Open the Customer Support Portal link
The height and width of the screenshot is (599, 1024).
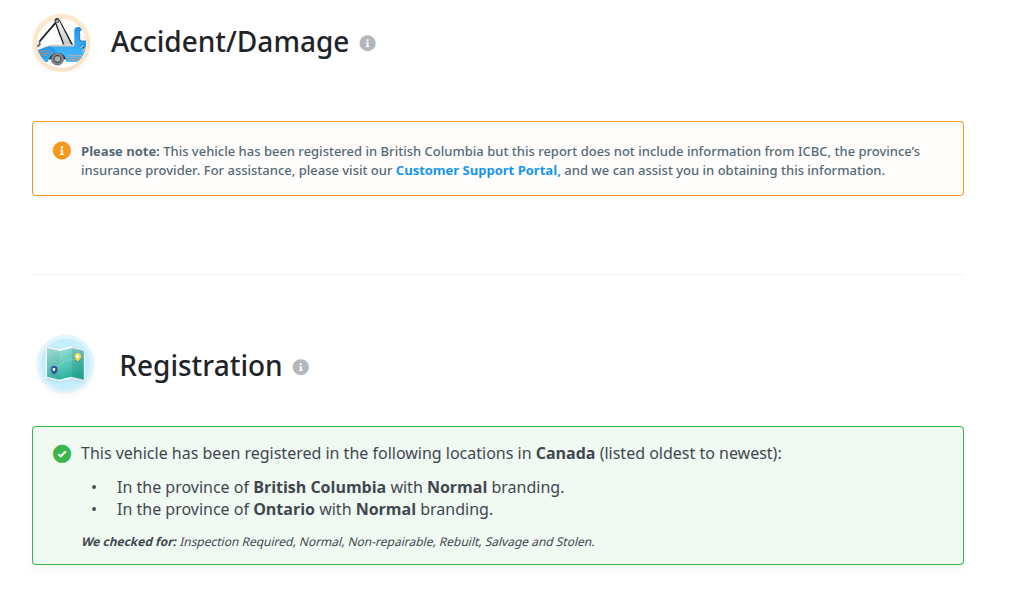tap(477, 171)
